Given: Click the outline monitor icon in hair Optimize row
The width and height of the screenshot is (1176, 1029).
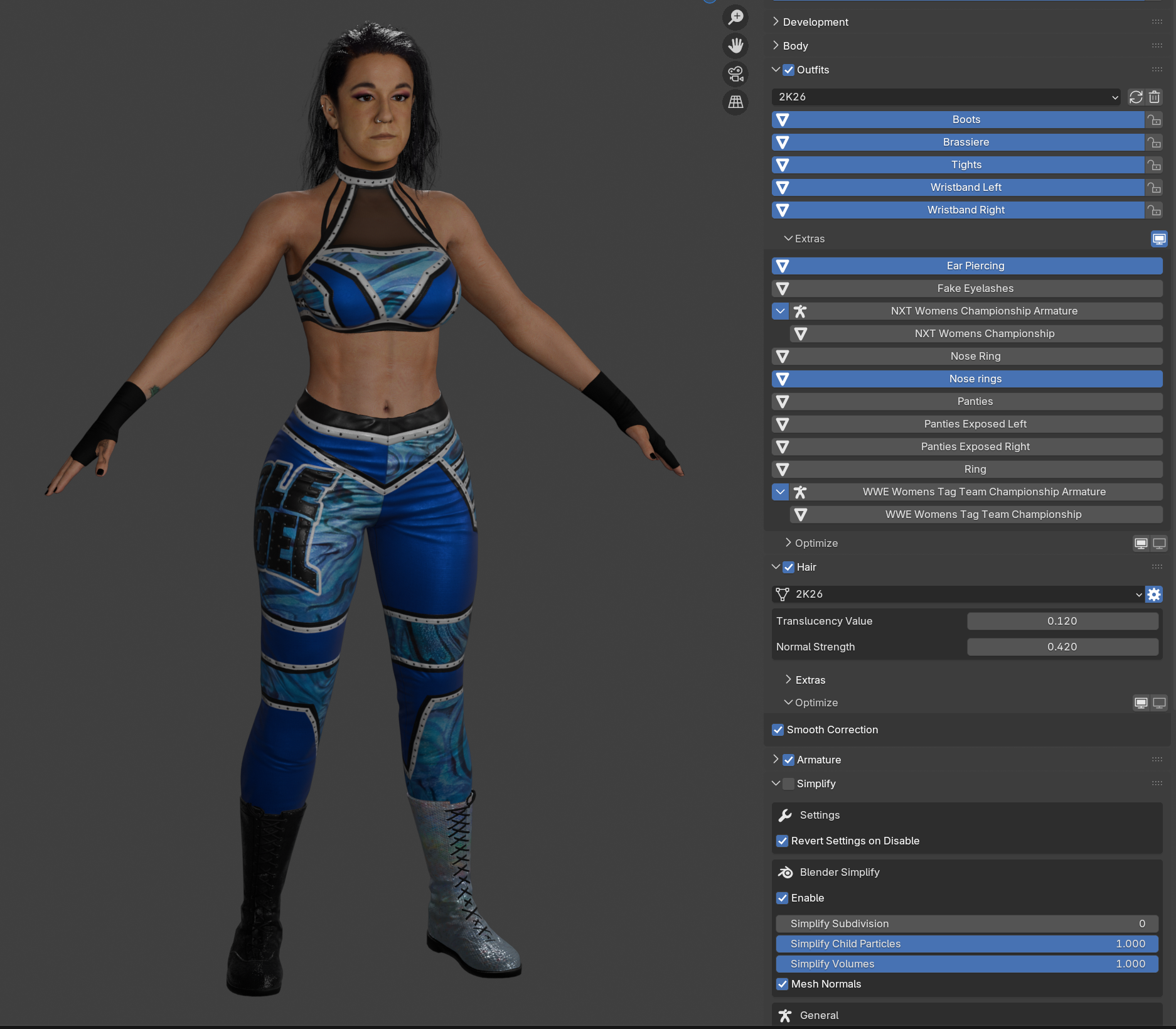Looking at the screenshot, I should coord(1159,703).
